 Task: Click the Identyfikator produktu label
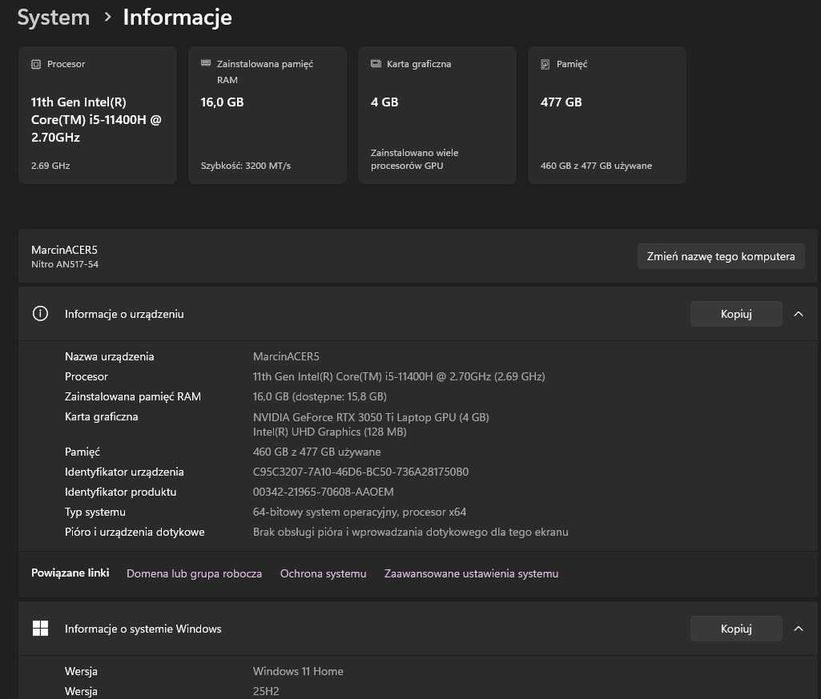(120, 492)
